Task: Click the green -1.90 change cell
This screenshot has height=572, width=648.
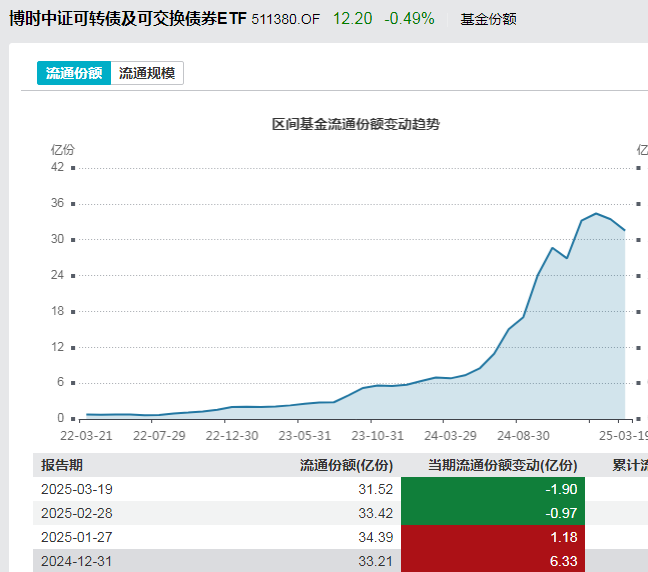Action: click(x=492, y=489)
